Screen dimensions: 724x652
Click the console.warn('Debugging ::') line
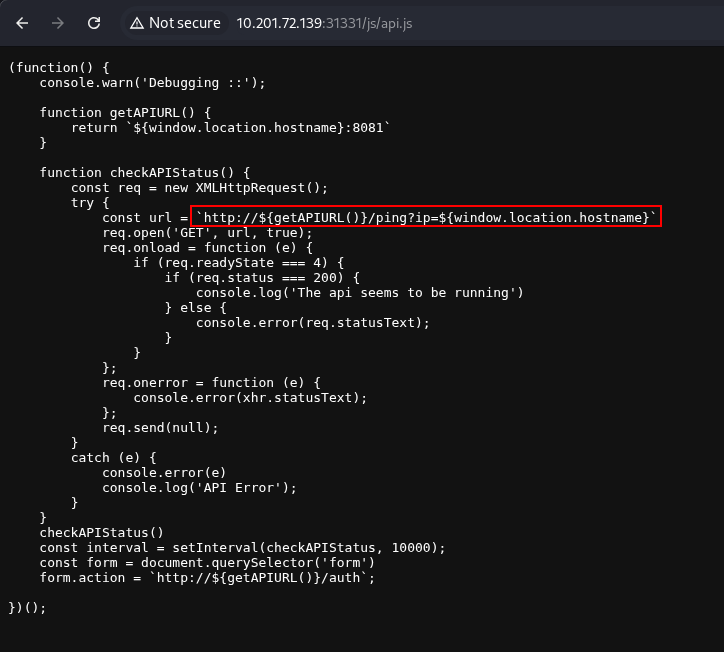click(x=152, y=82)
